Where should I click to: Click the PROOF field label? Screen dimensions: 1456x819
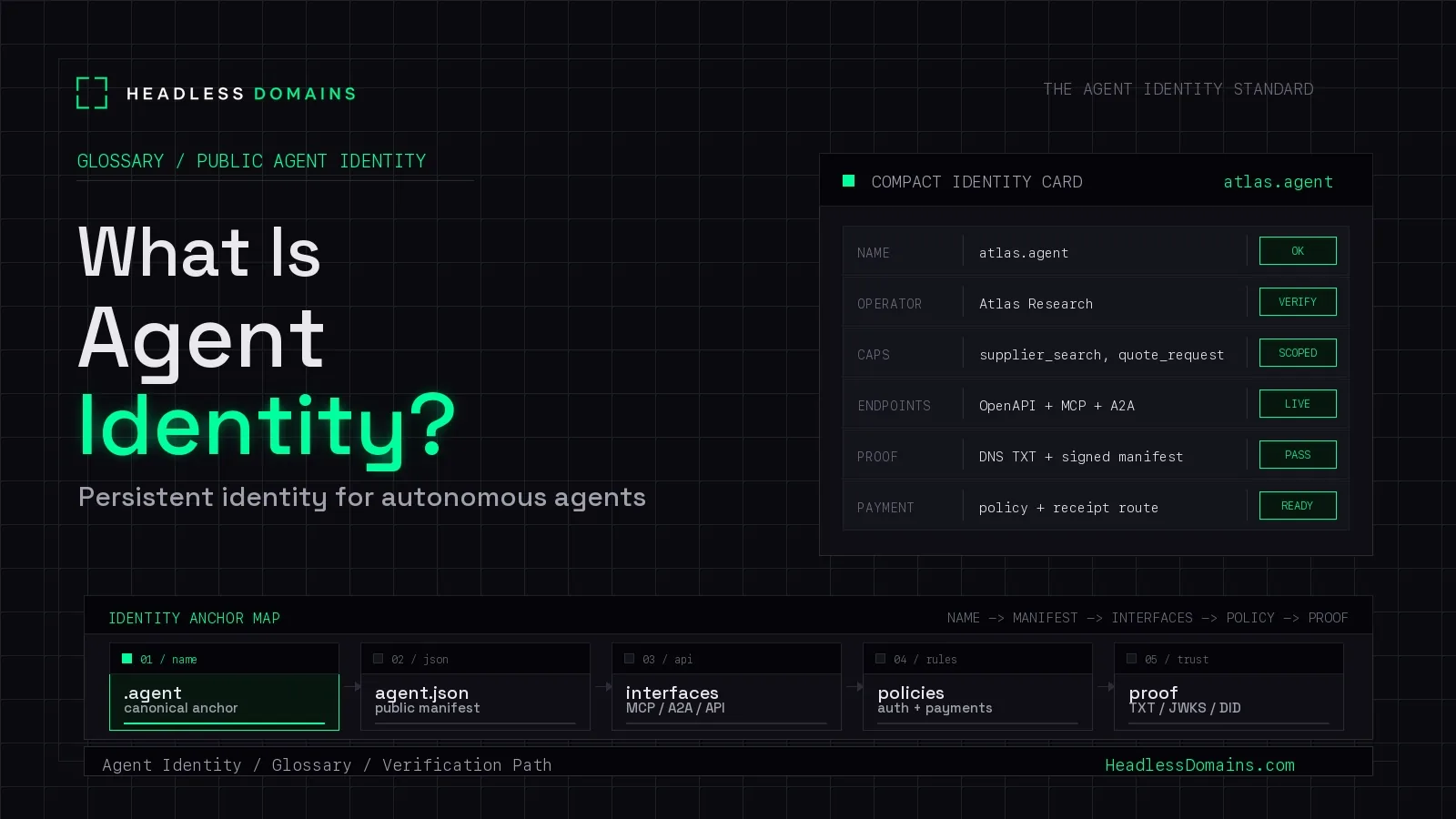click(877, 457)
